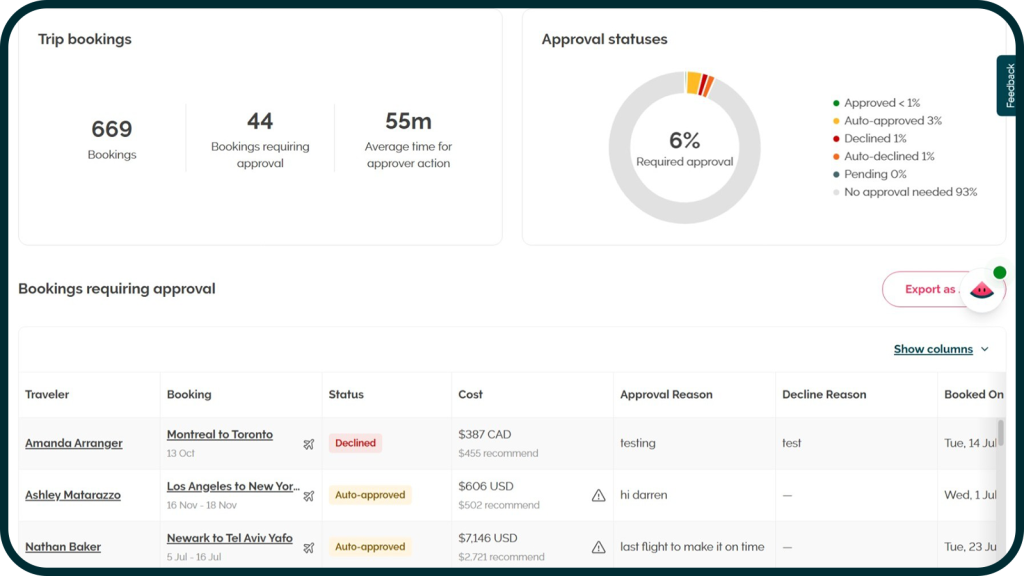Expand the Show columns chevron
The height and width of the screenshot is (576, 1024).
coord(985,349)
